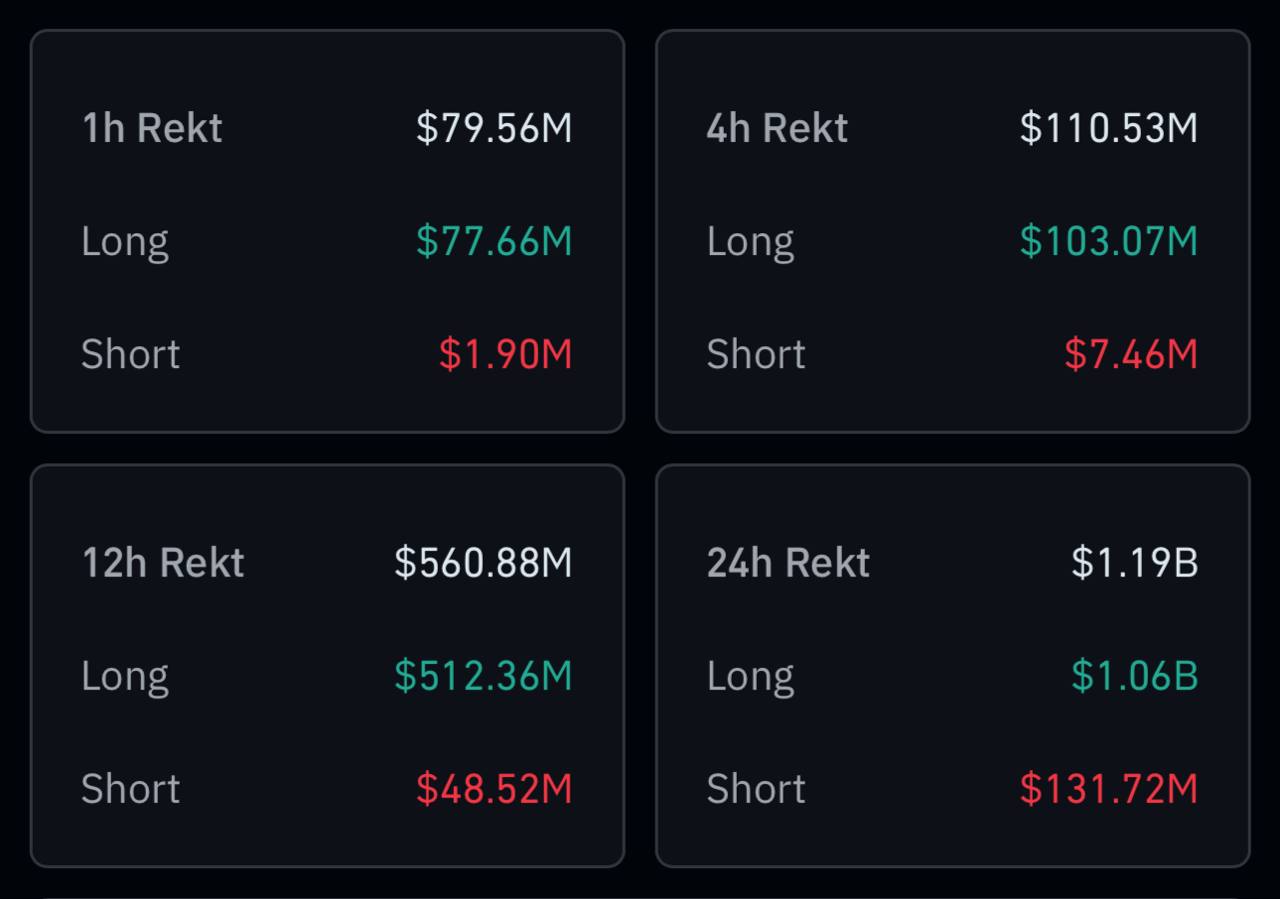This screenshot has width=1280, height=899.
Task: Click the 4h Short amount $7.46M
Action: 1130,354
